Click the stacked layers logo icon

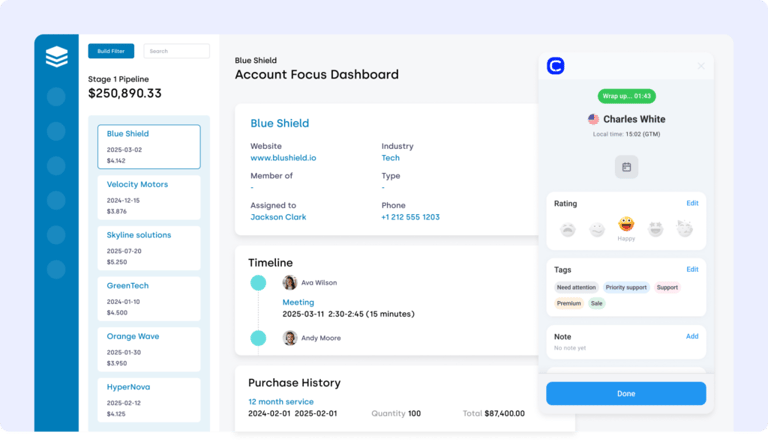56,56
